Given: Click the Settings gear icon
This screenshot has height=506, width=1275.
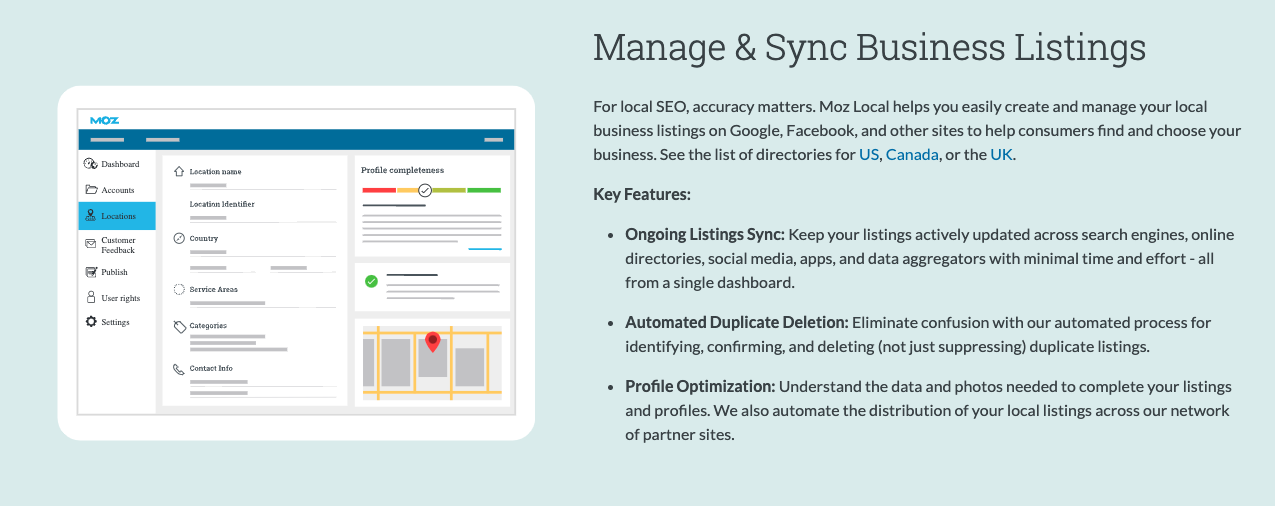Looking at the screenshot, I should click(x=91, y=322).
